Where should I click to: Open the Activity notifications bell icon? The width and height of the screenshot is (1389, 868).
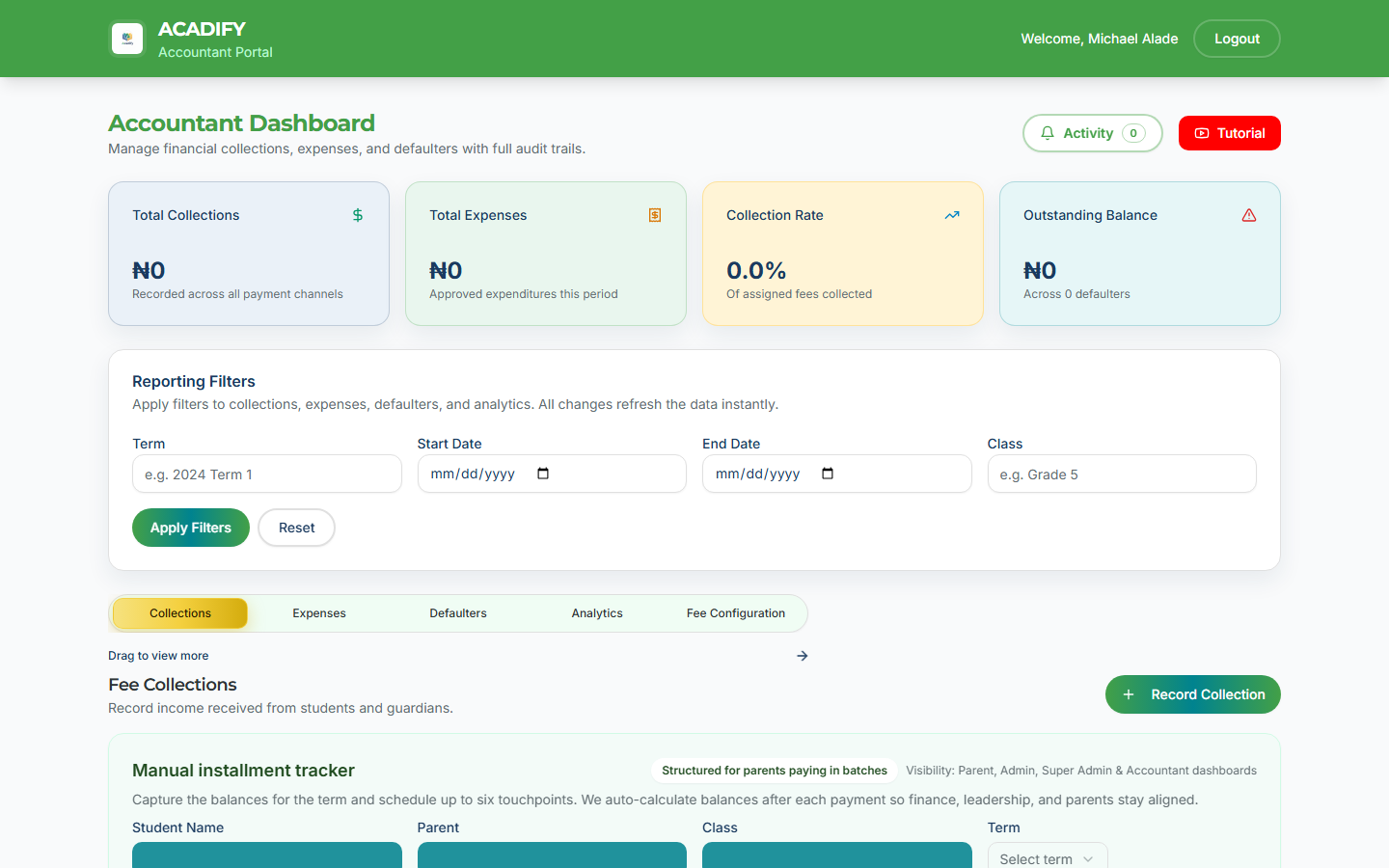click(x=1048, y=133)
